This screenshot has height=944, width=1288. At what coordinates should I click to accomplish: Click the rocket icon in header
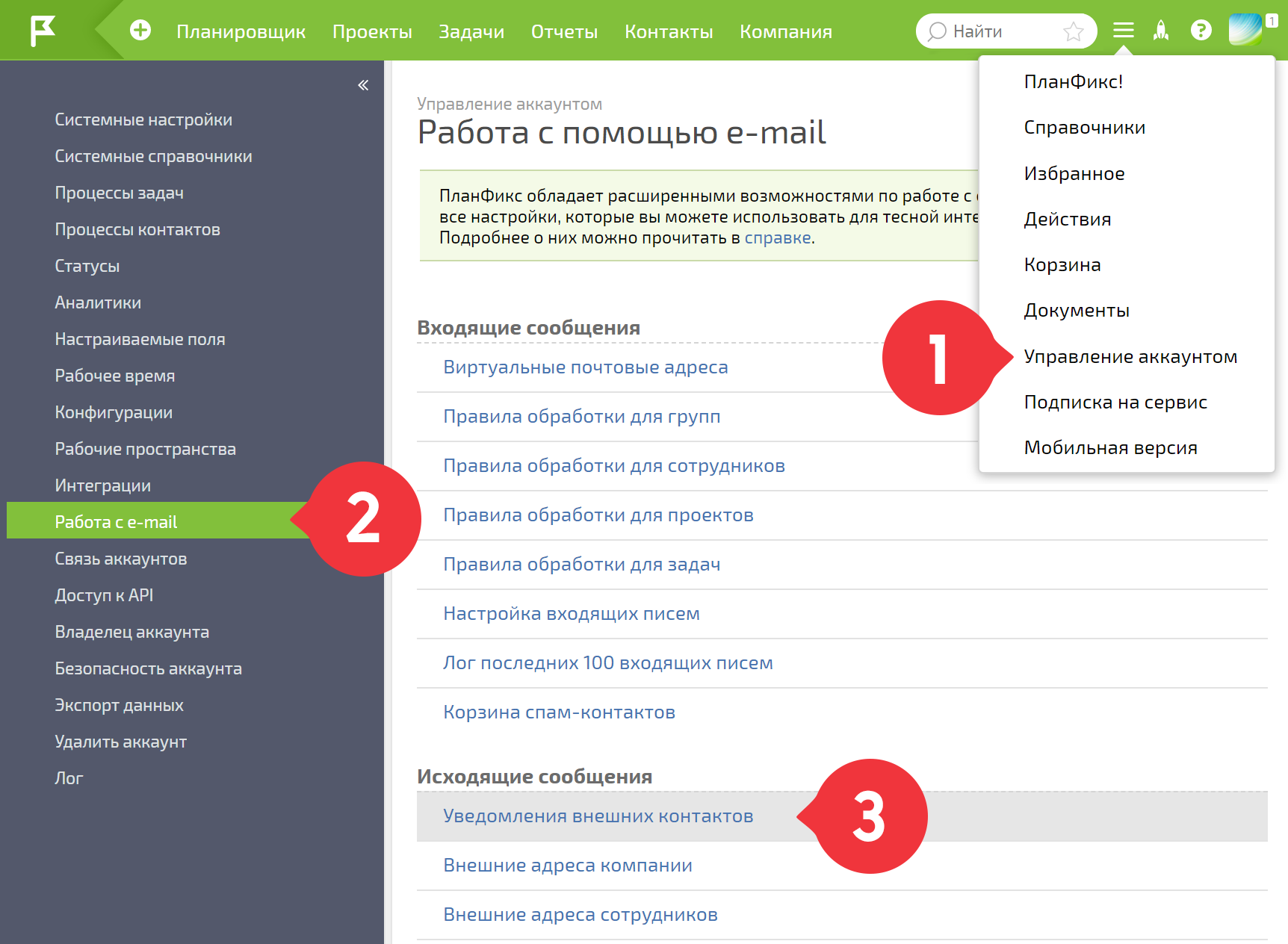[1161, 31]
